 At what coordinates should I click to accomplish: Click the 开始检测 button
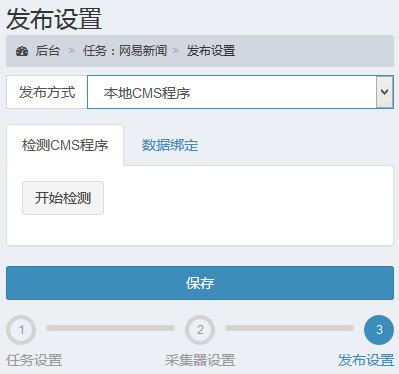pyautogui.click(x=63, y=198)
